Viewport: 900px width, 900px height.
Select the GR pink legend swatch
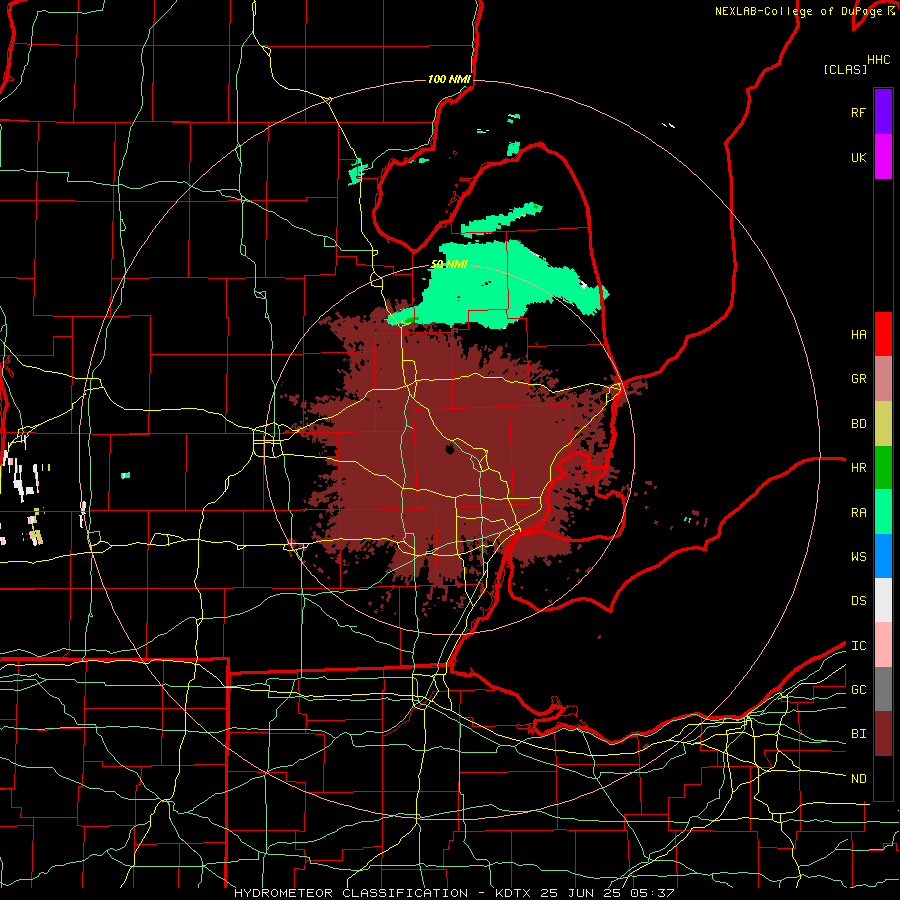pyautogui.click(x=883, y=378)
